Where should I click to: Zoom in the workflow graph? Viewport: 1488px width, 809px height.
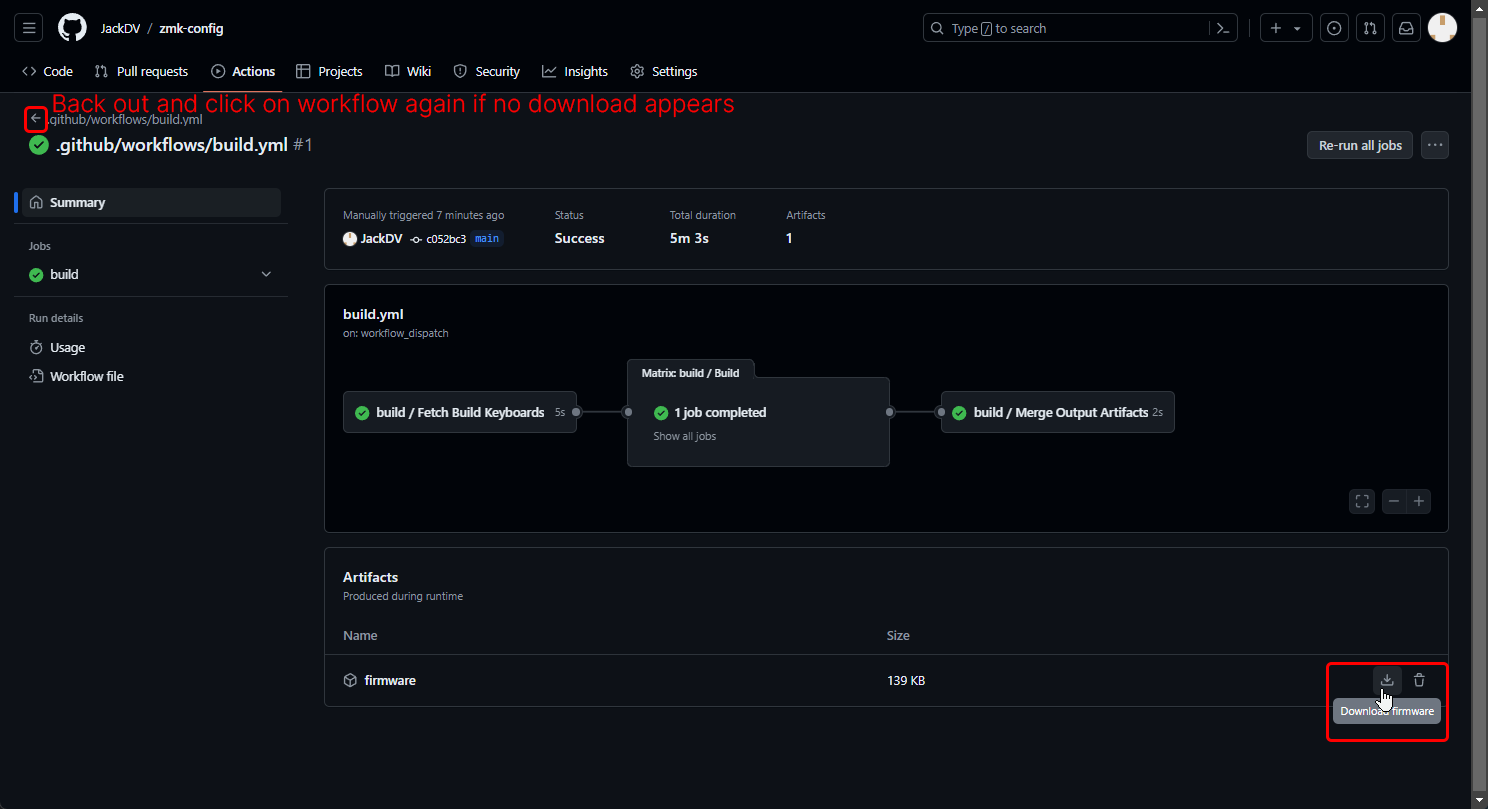(1418, 501)
